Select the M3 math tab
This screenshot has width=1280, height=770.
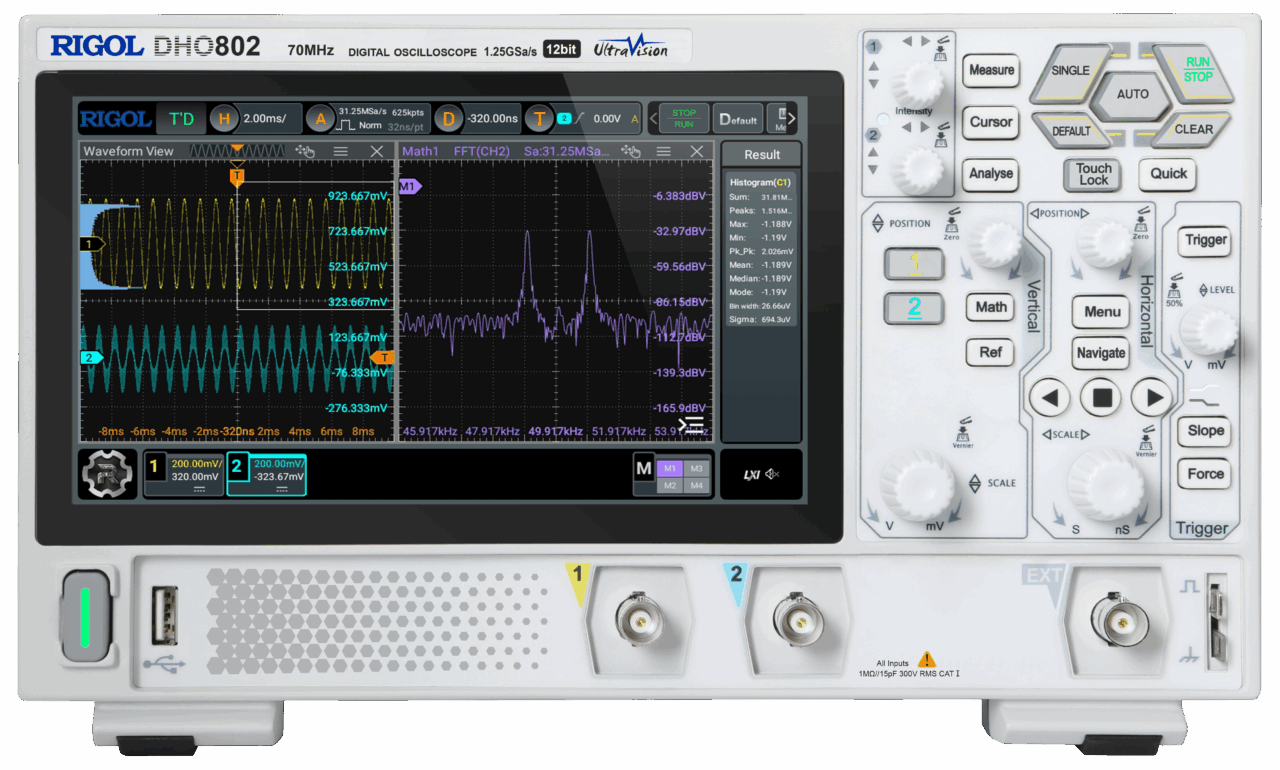[697, 467]
